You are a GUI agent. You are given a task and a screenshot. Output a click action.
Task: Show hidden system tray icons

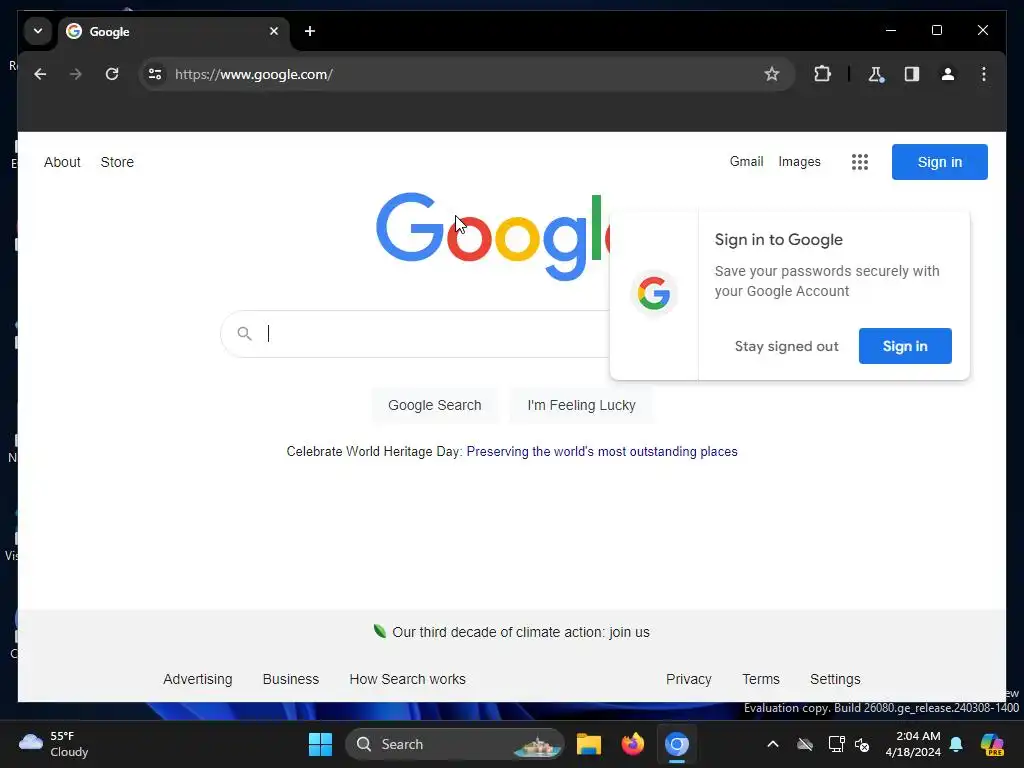coord(773,744)
